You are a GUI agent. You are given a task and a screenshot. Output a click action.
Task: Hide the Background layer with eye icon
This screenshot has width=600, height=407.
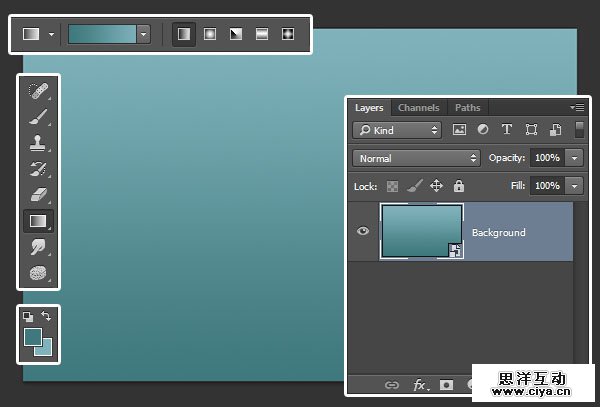tap(363, 232)
